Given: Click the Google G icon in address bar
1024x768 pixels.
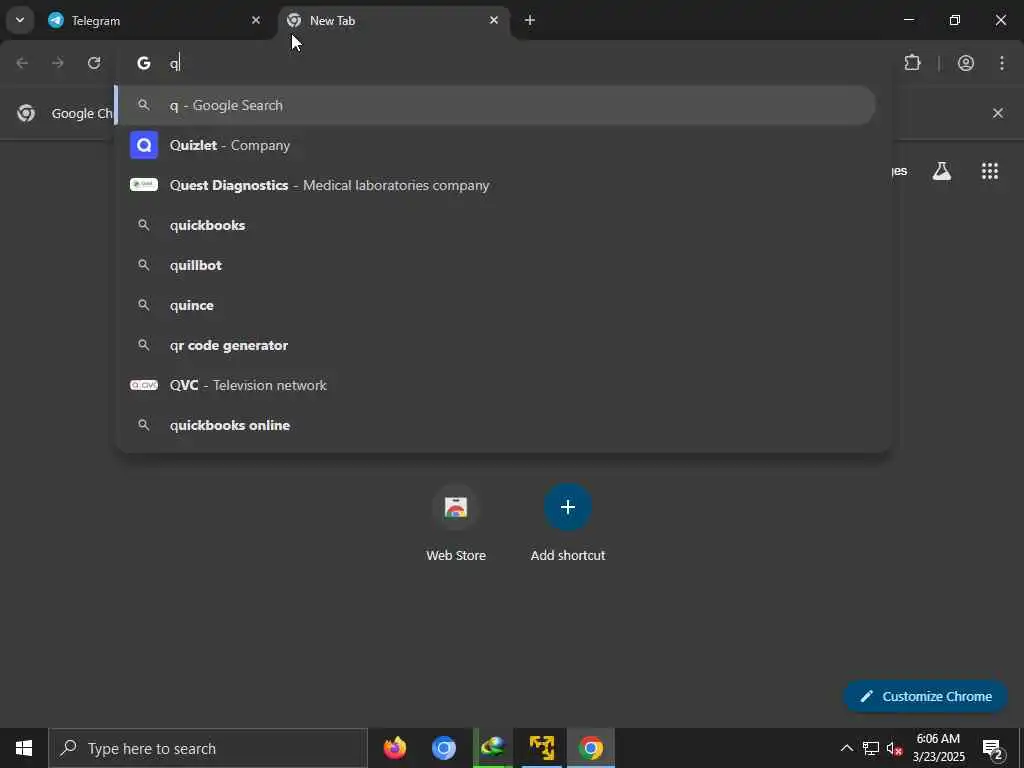Looking at the screenshot, I should [x=144, y=63].
